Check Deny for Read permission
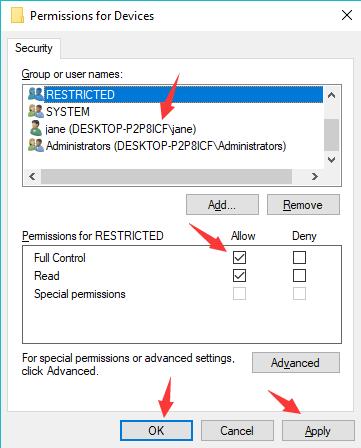 [299, 276]
